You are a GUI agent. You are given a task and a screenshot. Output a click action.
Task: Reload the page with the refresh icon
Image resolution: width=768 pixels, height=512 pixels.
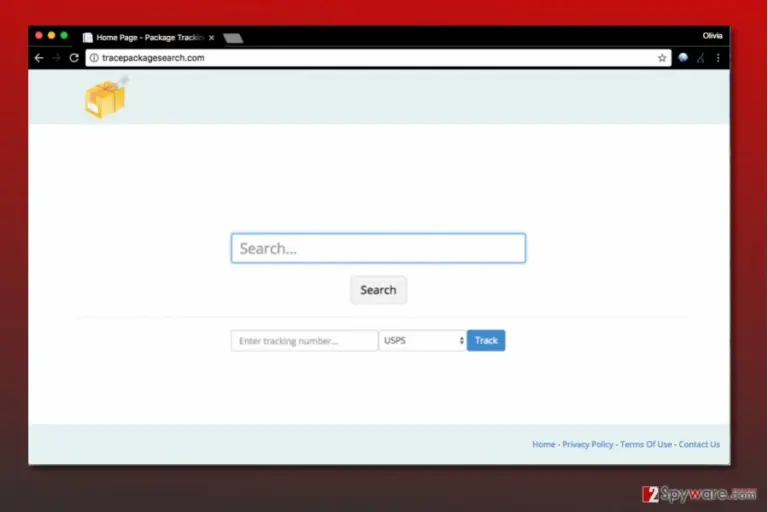tap(74, 58)
